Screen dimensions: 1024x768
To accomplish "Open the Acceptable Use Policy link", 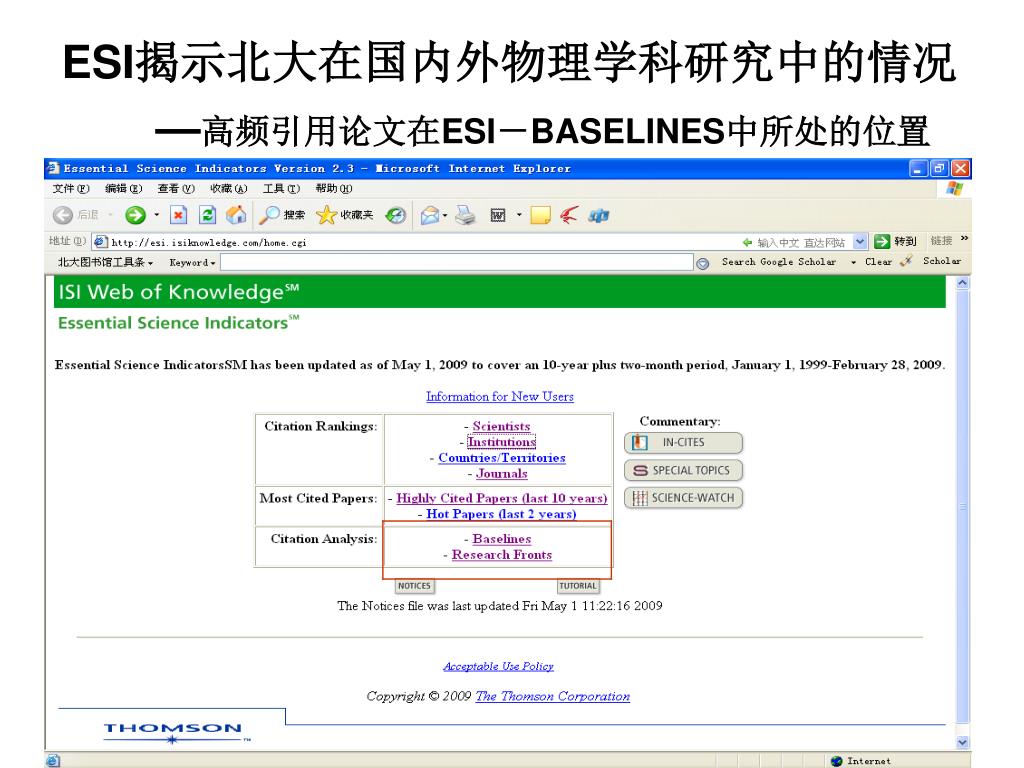I will coord(498,666).
